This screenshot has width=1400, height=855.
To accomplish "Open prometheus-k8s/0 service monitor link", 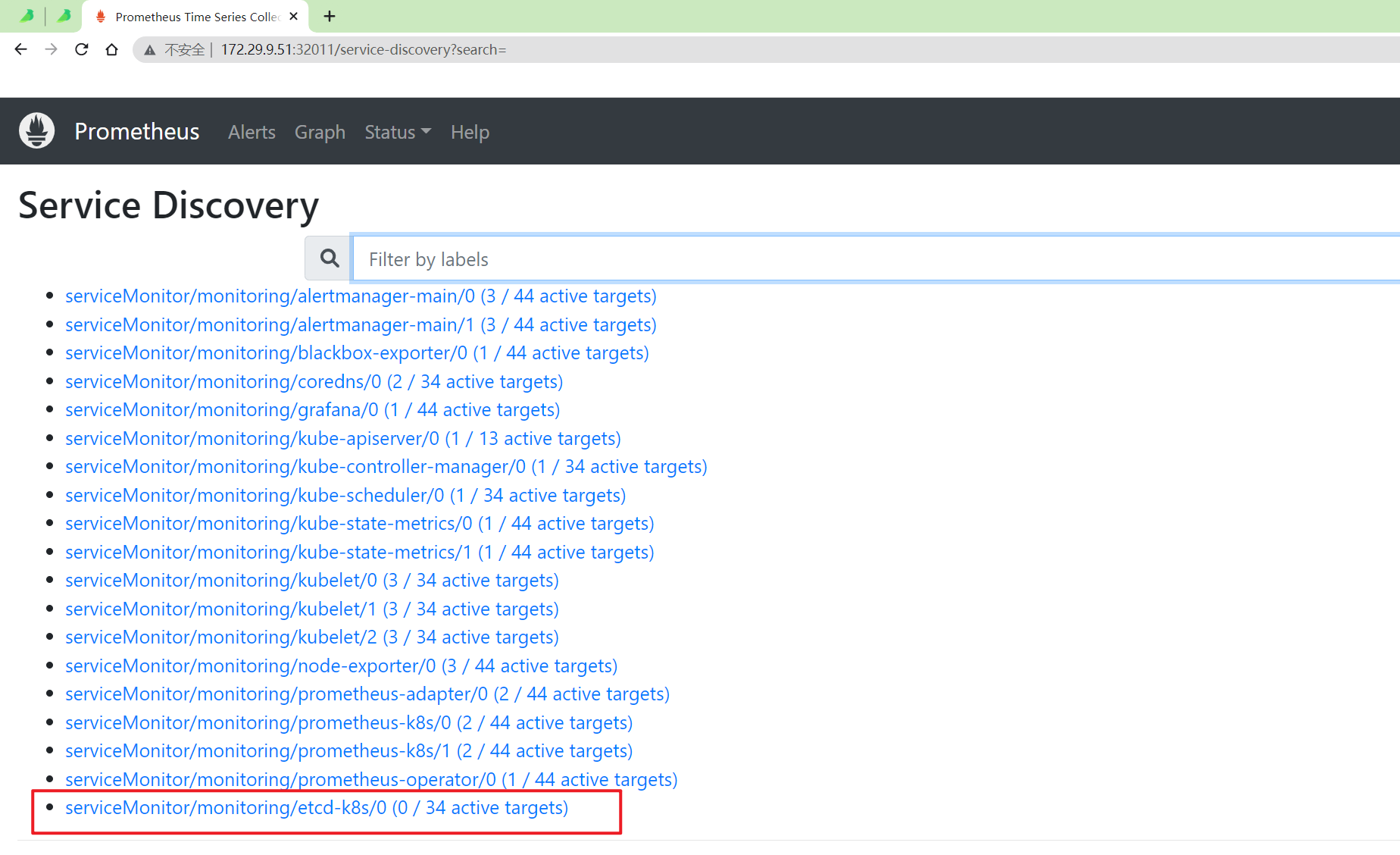I will coord(348,722).
